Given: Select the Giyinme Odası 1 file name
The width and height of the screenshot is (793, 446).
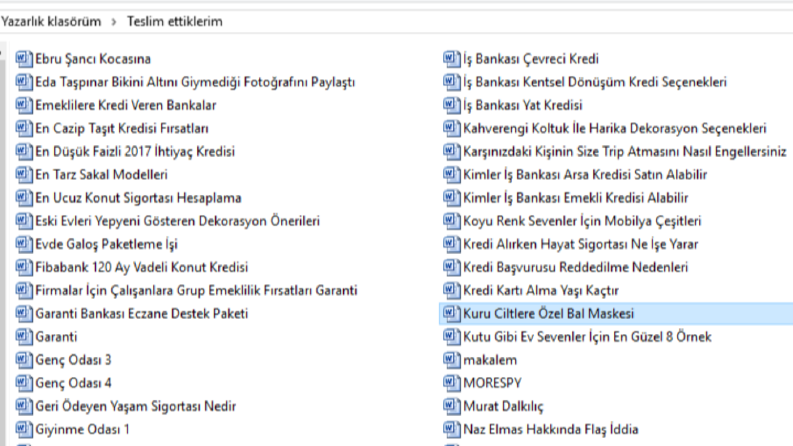Looking at the screenshot, I should 82,429.
